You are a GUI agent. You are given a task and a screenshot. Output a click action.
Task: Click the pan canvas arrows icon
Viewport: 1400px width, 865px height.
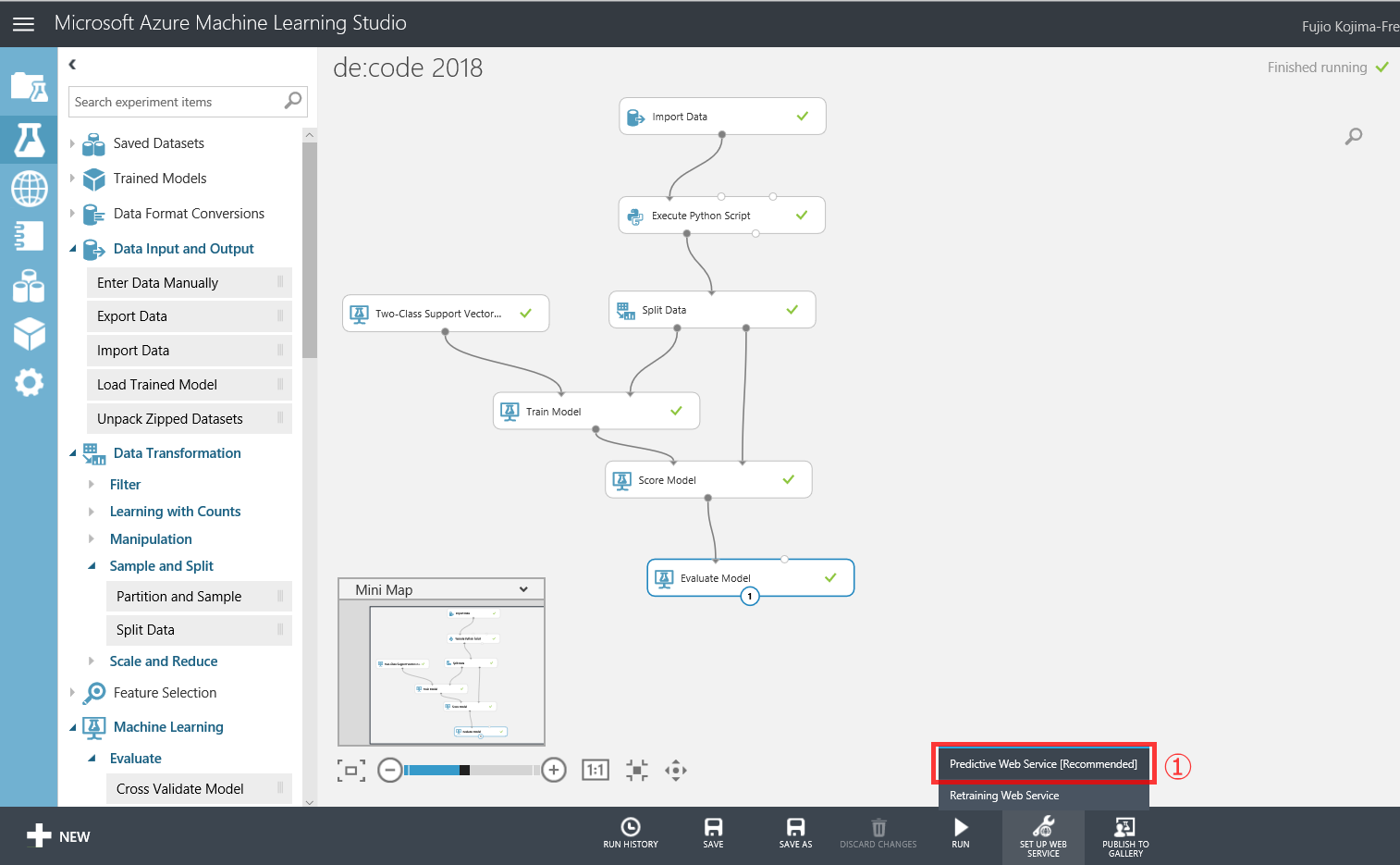(676, 770)
